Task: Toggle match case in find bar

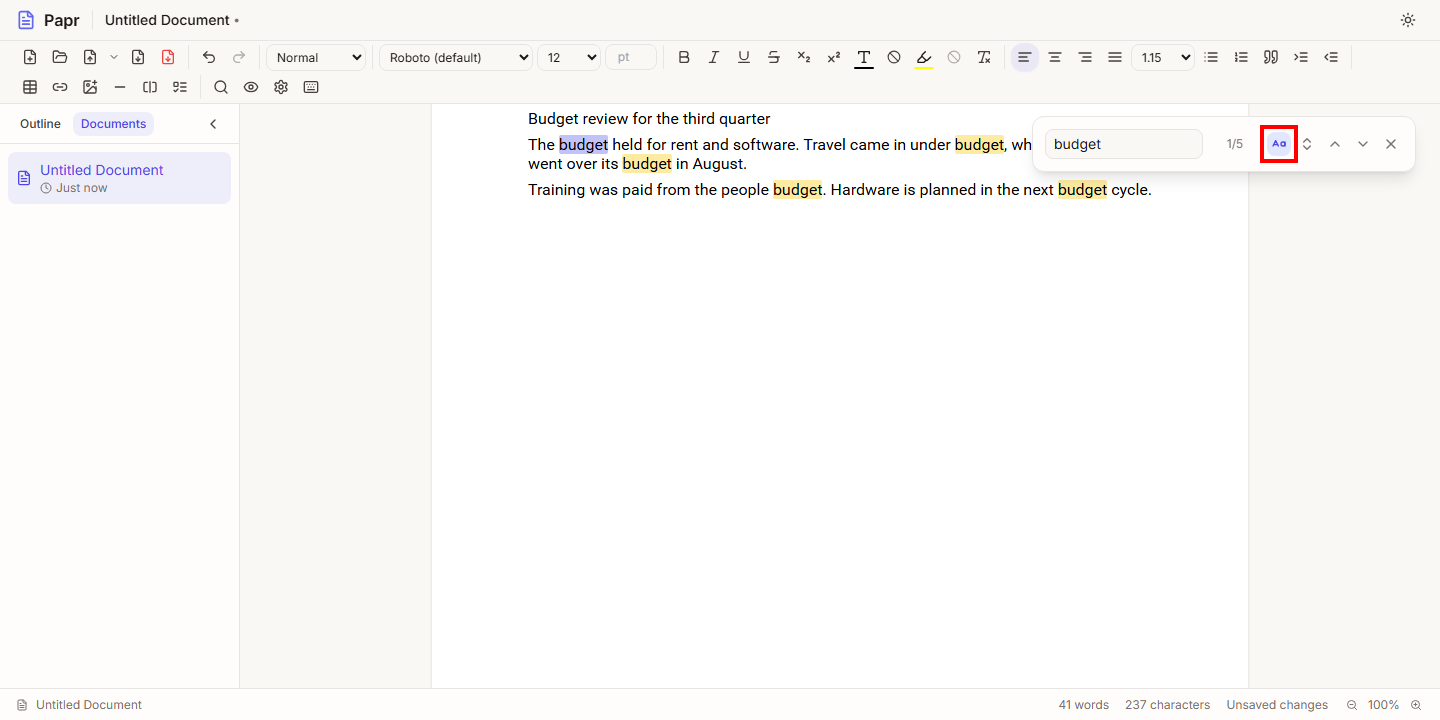Action: click(x=1279, y=144)
